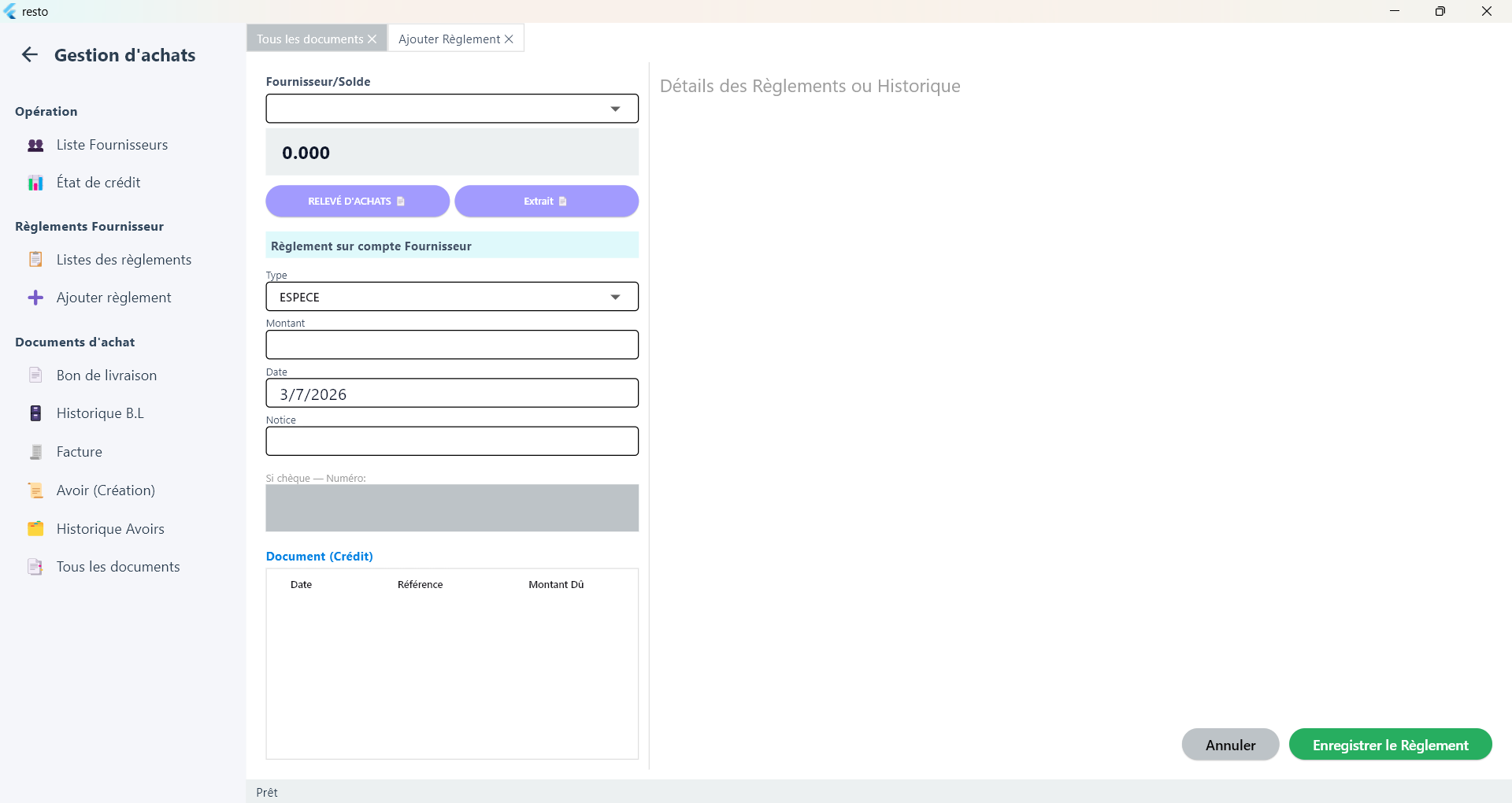Image resolution: width=1512 pixels, height=803 pixels.
Task: Click the RELEVÉ D'ACHATS button
Action: (x=358, y=201)
